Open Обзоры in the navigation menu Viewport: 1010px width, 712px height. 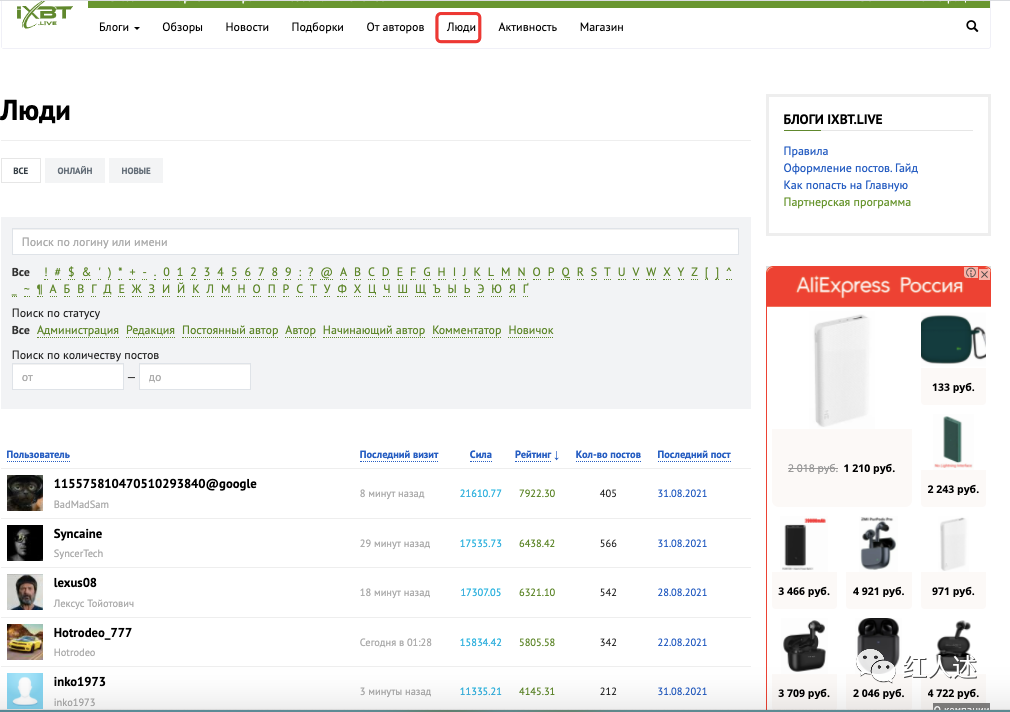coord(182,27)
